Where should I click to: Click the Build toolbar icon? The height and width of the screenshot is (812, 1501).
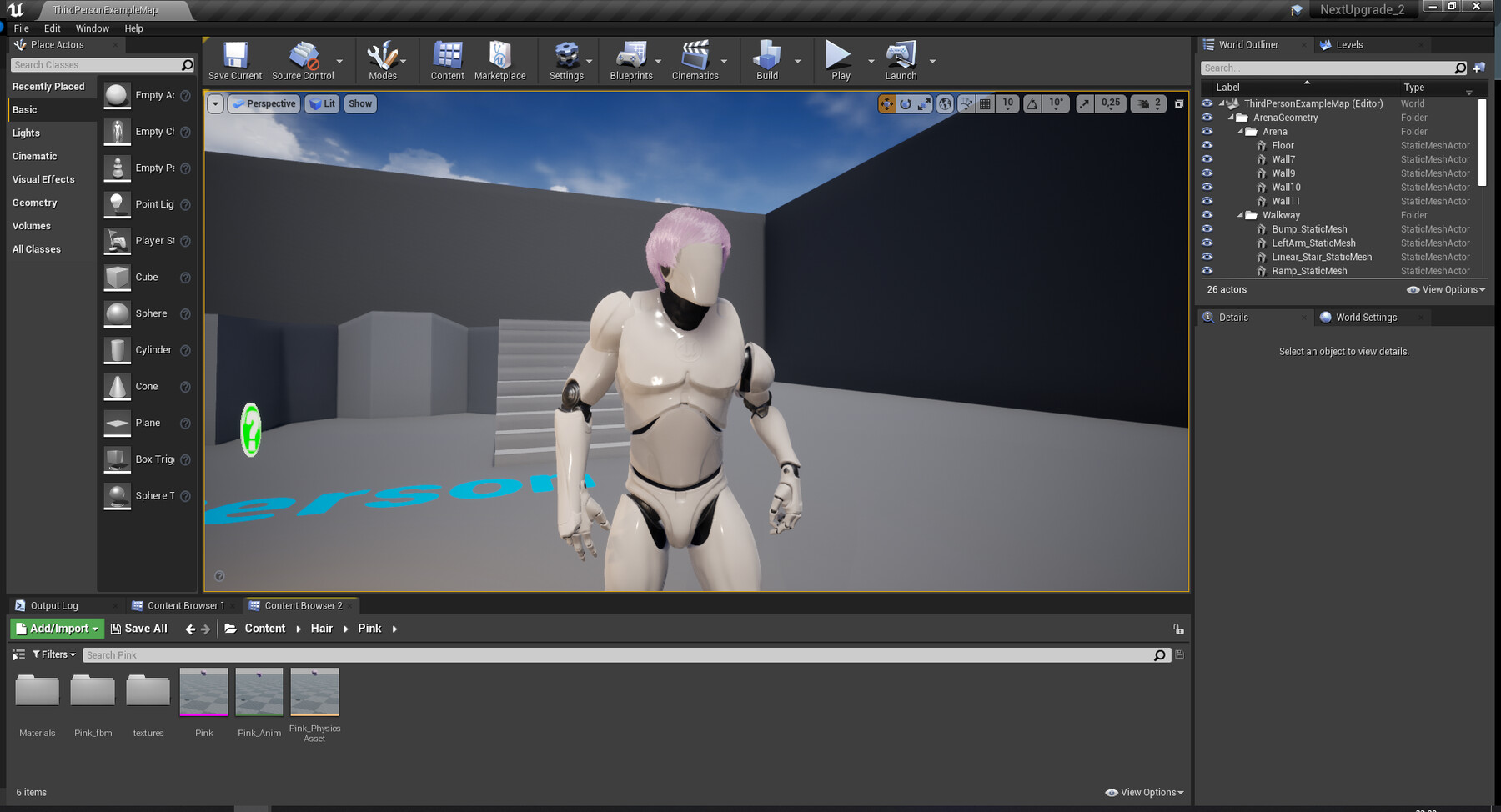coord(767,60)
